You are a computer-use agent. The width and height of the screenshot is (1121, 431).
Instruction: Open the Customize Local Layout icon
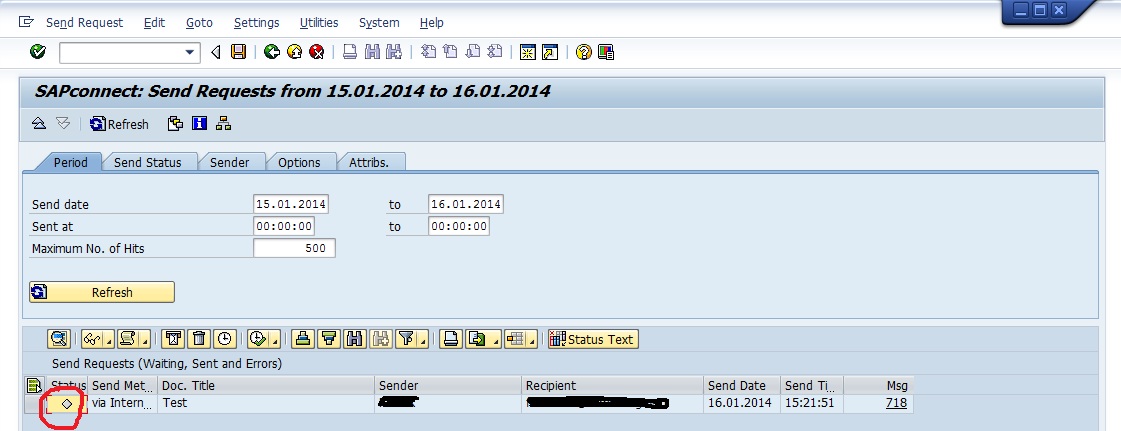point(606,51)
